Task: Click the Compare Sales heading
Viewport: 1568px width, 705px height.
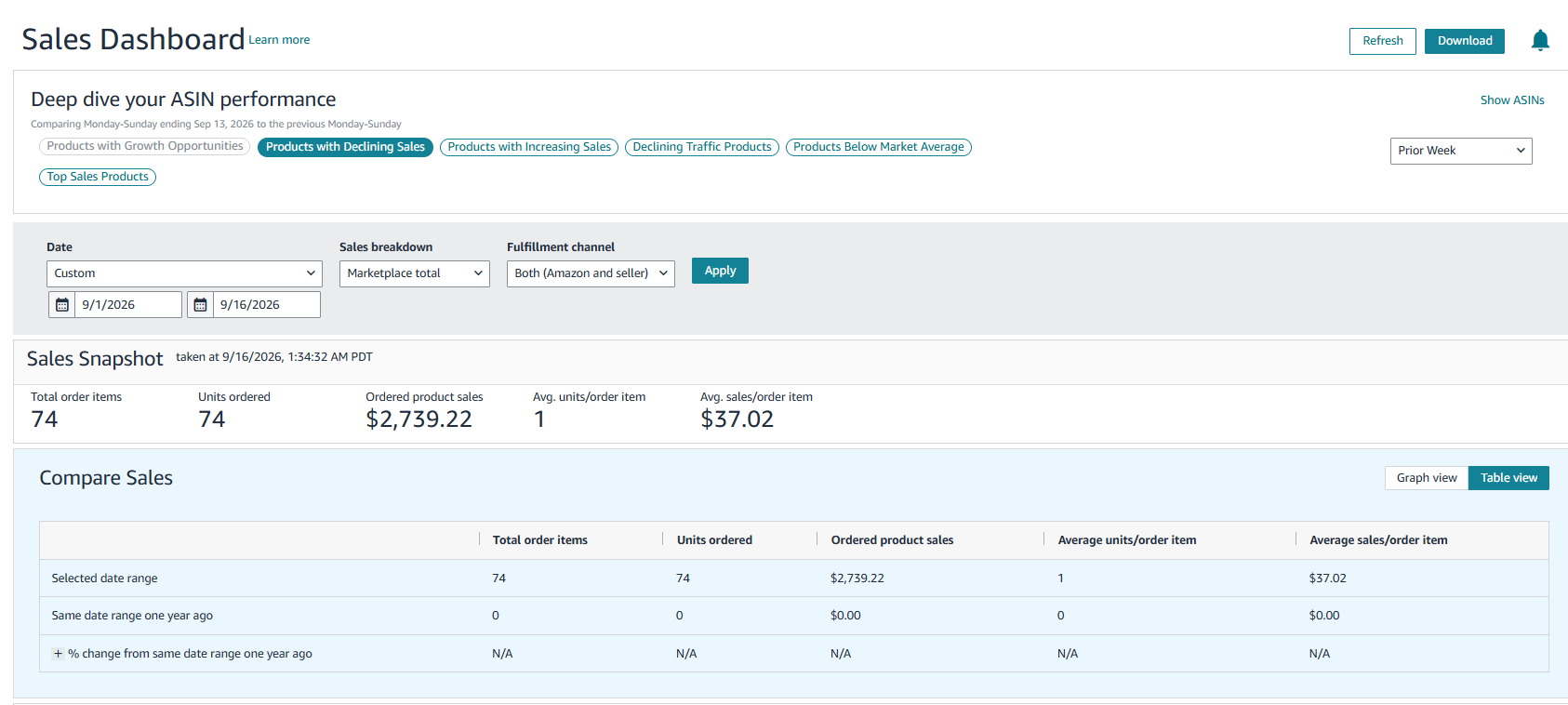Action: 106,478
